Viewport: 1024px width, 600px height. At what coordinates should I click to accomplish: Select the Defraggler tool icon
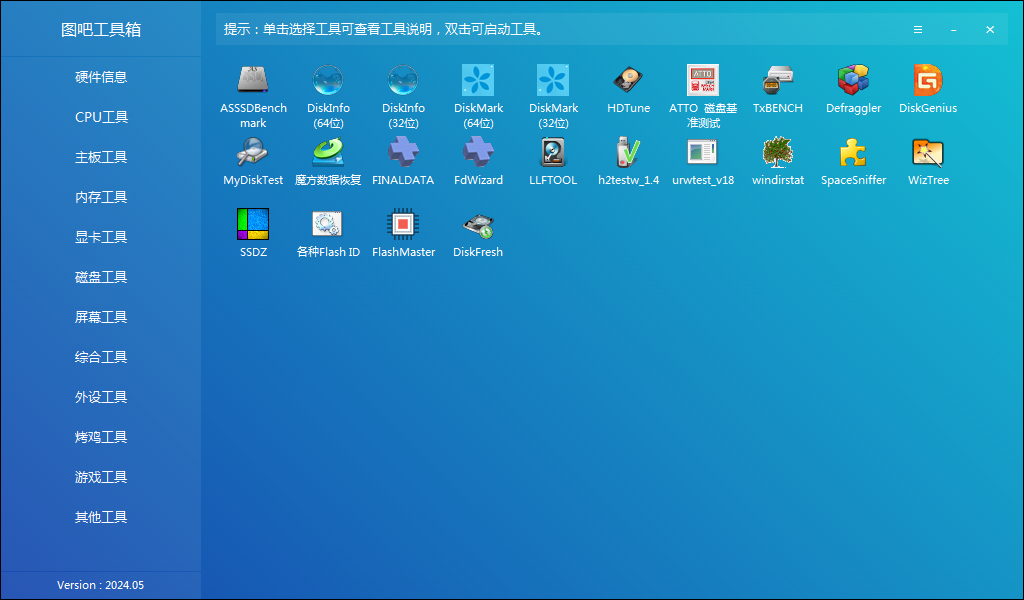tap(854, 80)
